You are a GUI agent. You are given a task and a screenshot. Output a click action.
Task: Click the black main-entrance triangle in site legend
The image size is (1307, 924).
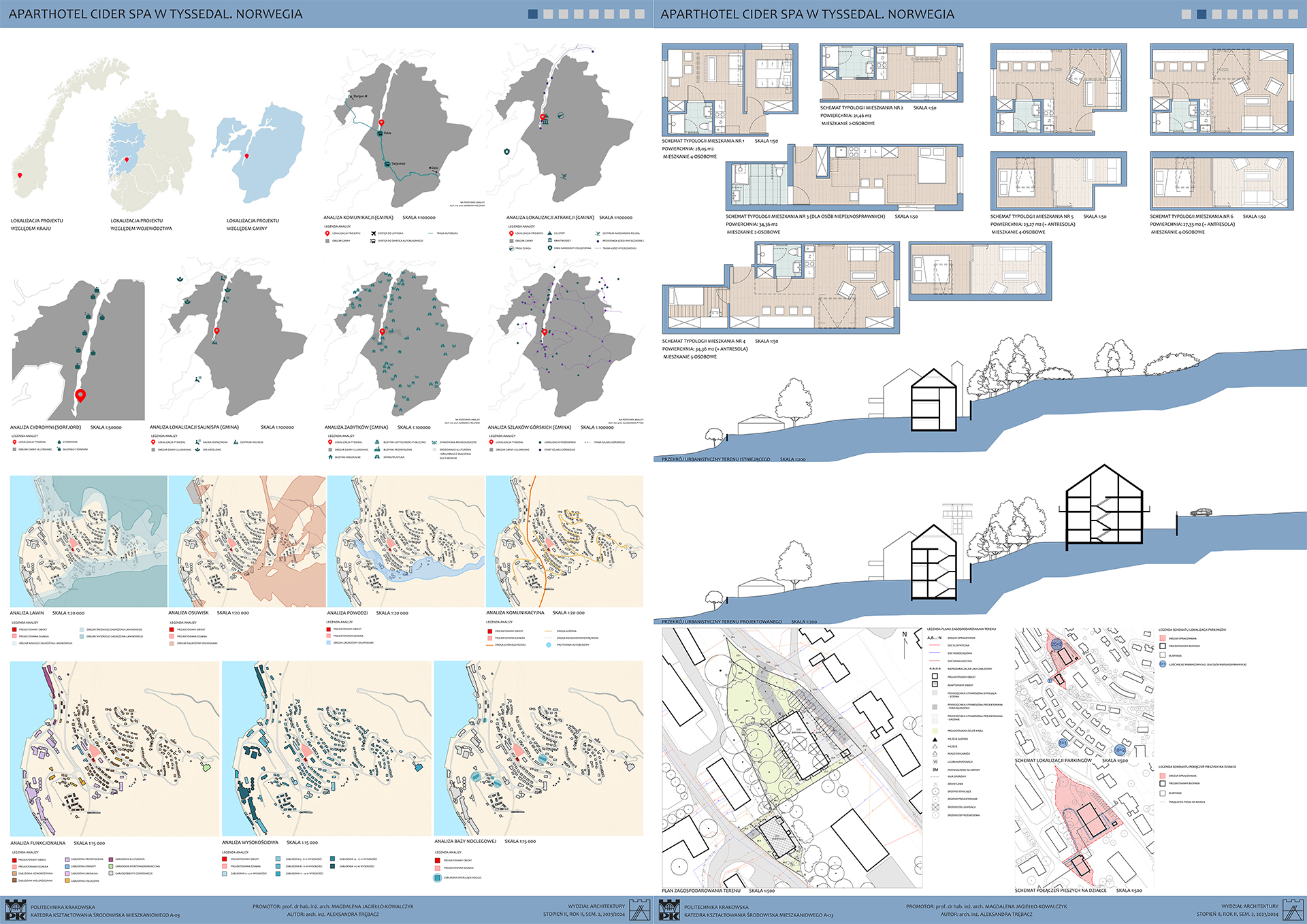(x=935, y=739)
